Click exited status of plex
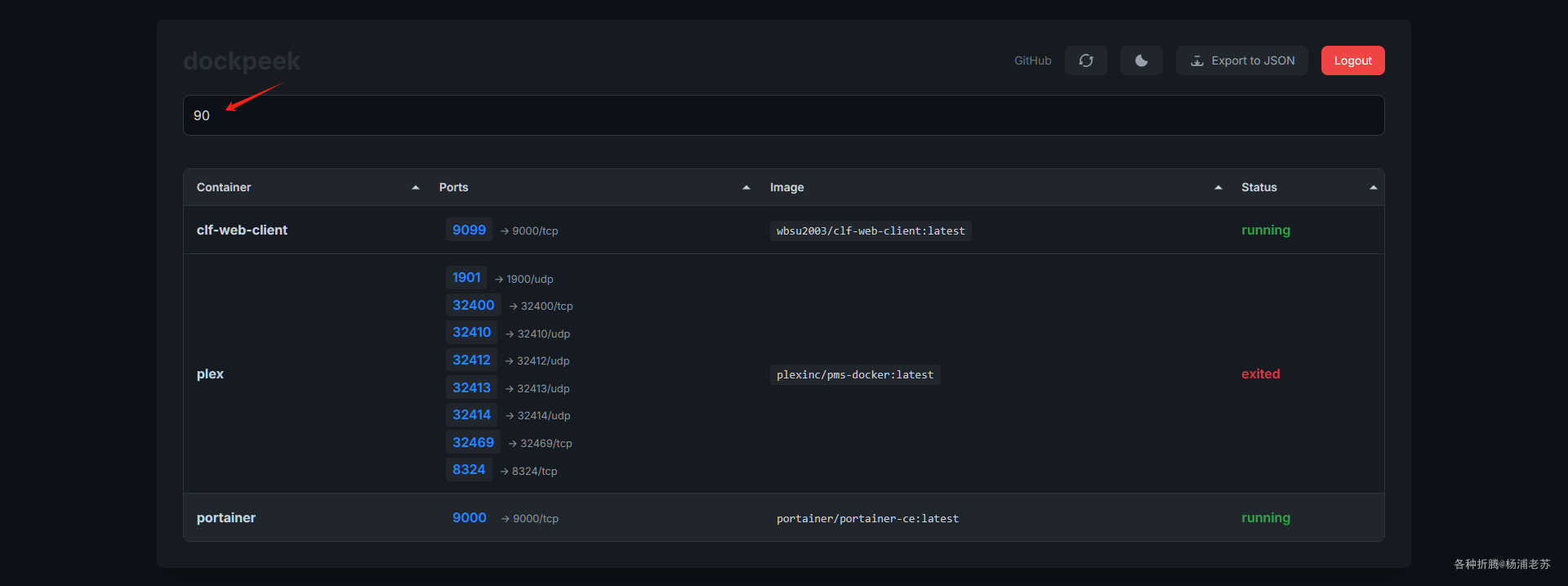 tap(1261, 374)
